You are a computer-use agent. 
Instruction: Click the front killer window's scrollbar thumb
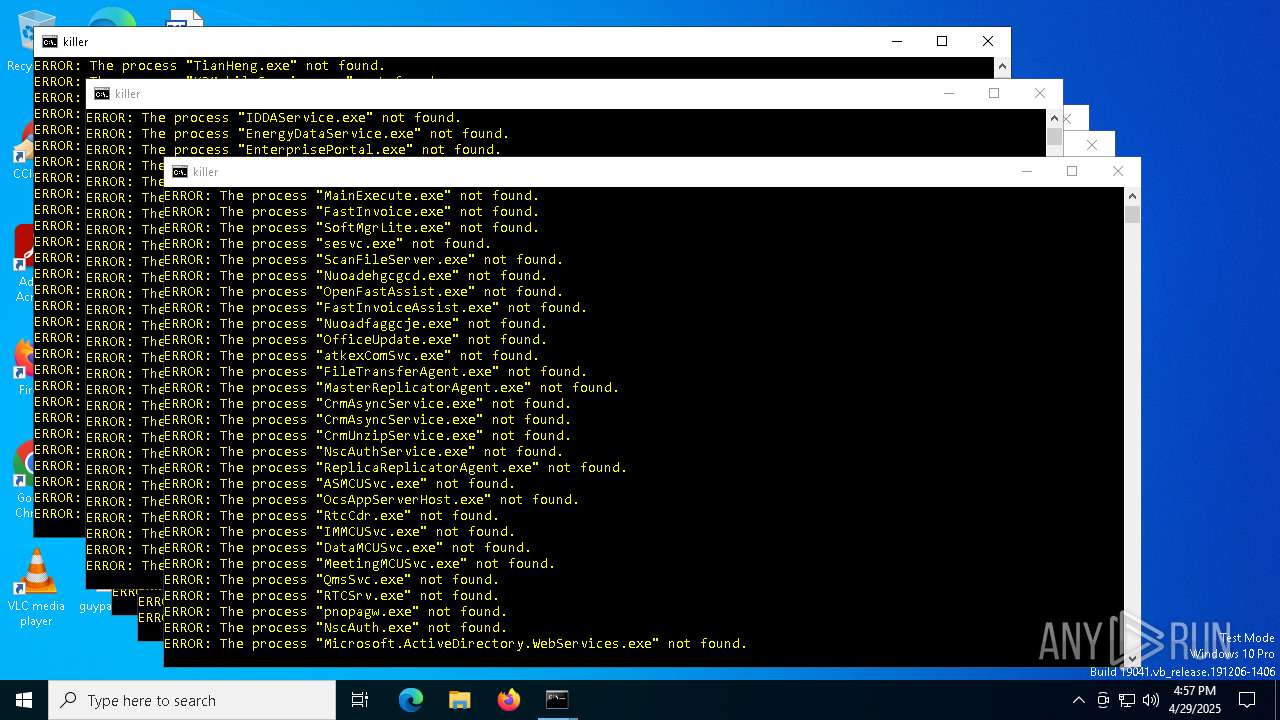point(1132,215)
